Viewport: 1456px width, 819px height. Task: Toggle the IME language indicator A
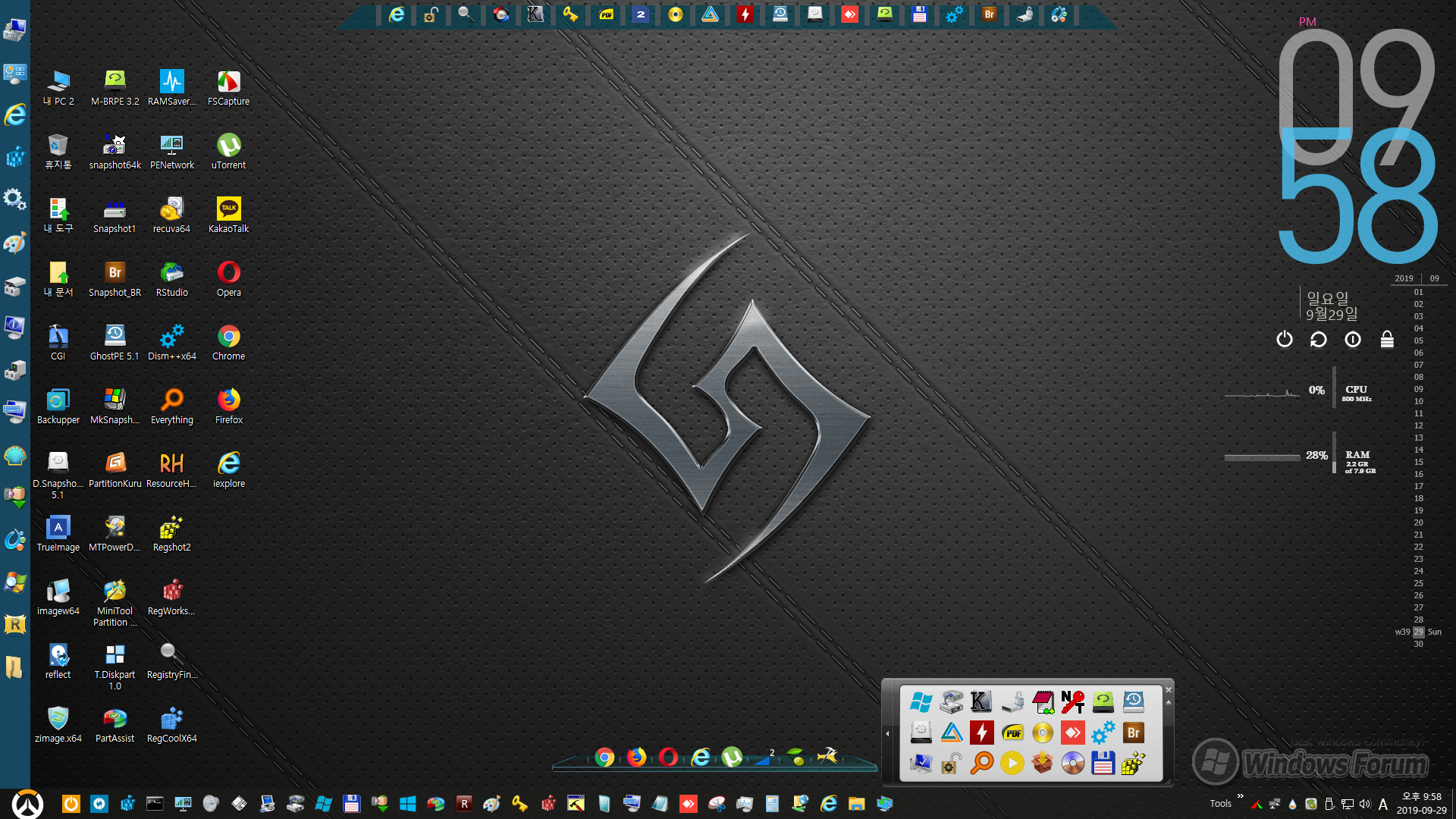click(1383, 804)
